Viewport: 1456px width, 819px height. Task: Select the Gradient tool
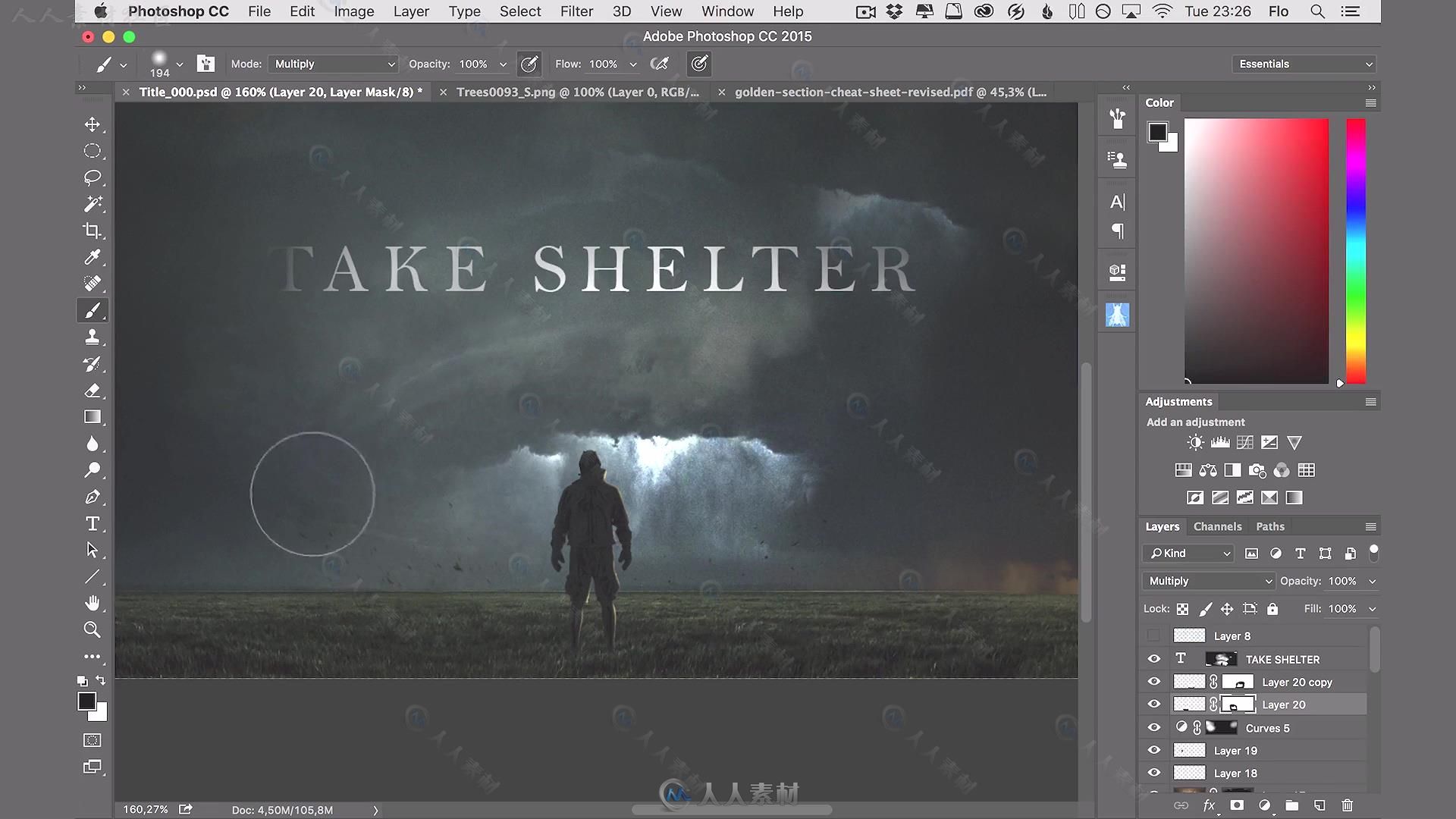click(93, 417)
